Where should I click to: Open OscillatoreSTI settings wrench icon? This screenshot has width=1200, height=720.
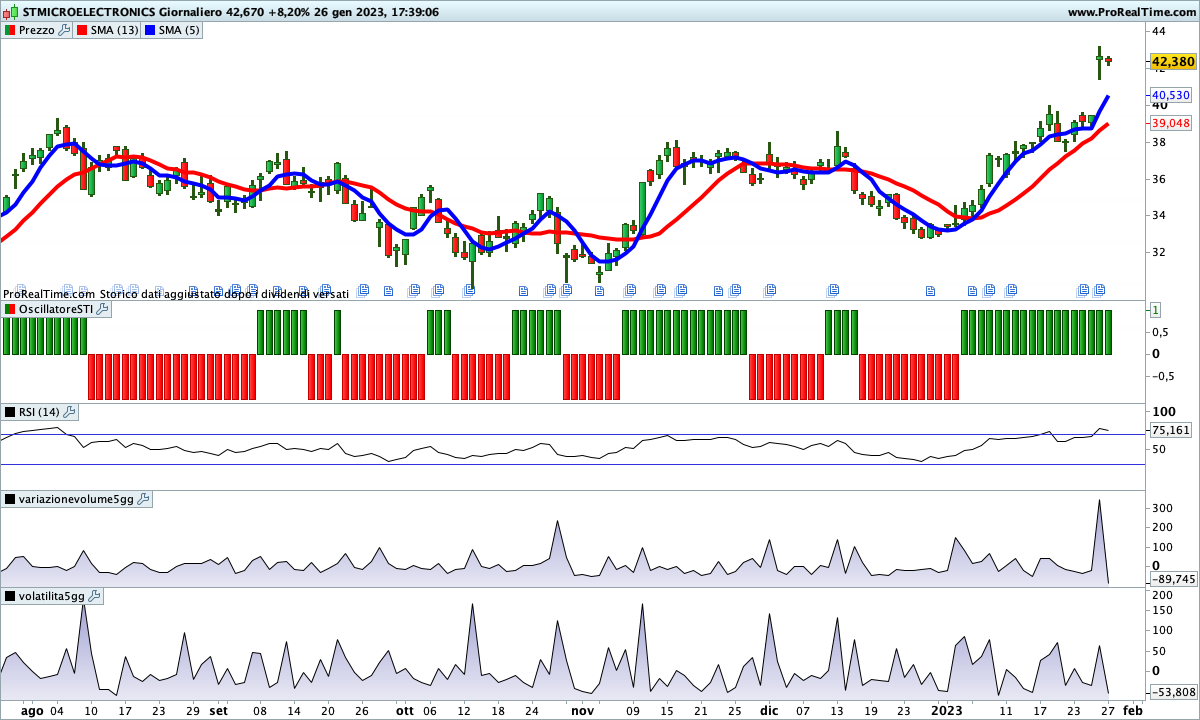[x=102, y=310]
